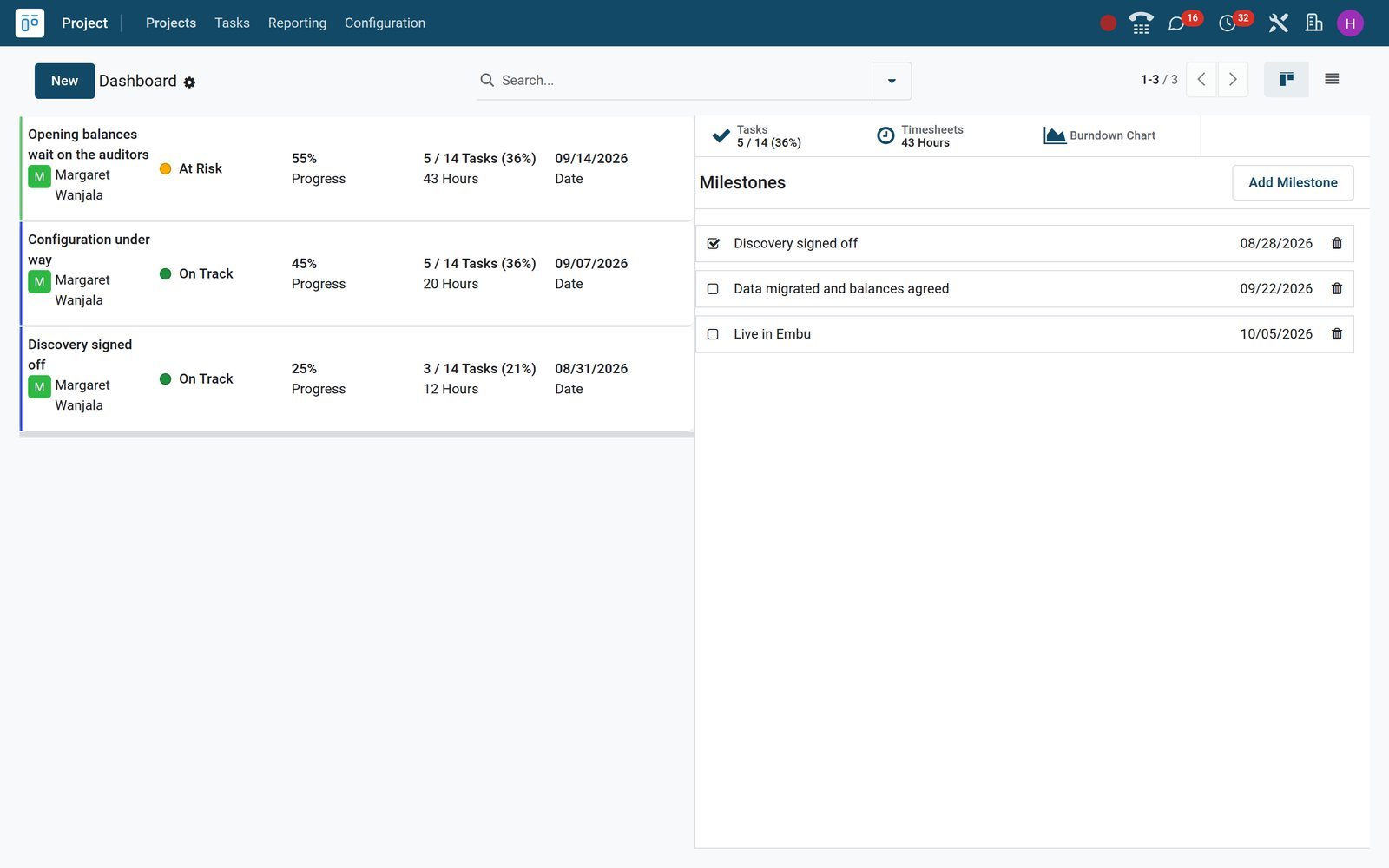The height and width of the screenshot is (868, 1389).
Task: Open activities clock with 32 pending
Action: tap(1235, 23)
